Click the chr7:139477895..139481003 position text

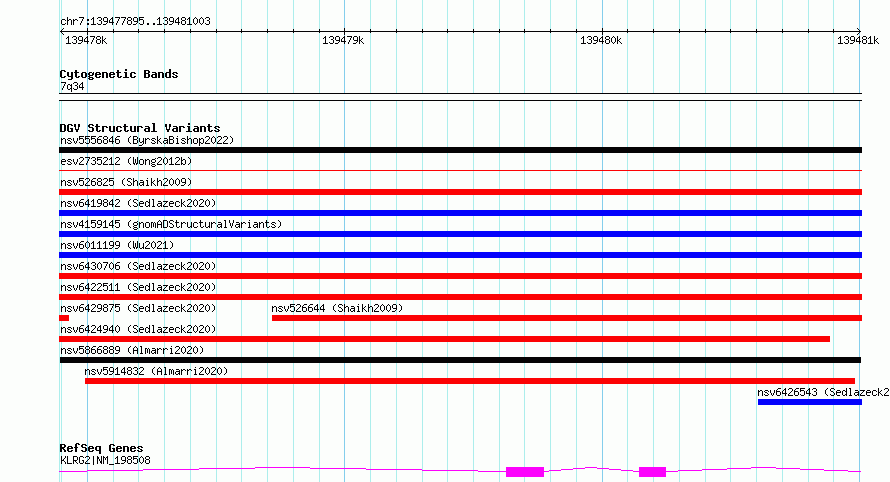(x=135, y=22)
